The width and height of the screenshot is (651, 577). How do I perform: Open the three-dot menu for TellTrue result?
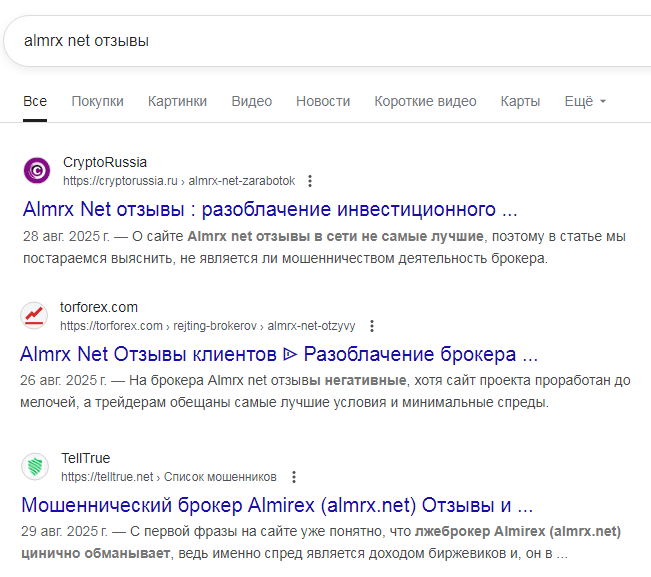294,477
